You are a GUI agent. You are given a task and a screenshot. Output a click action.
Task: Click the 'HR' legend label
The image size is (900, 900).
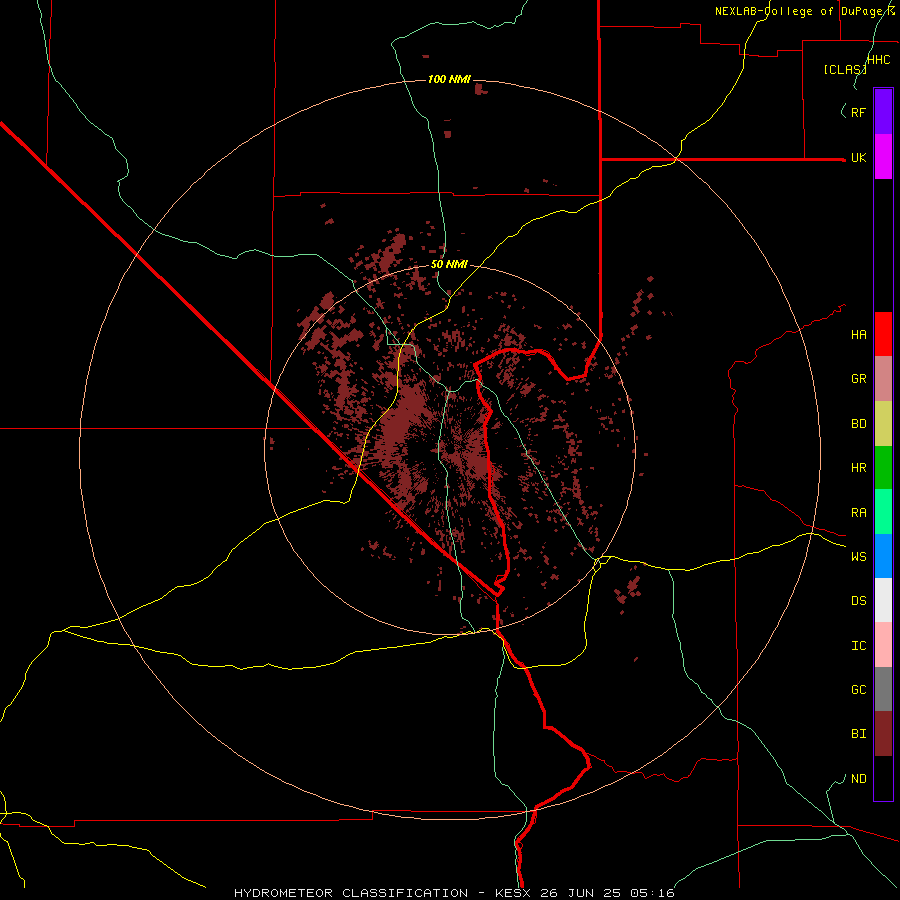tap(858, 468)
